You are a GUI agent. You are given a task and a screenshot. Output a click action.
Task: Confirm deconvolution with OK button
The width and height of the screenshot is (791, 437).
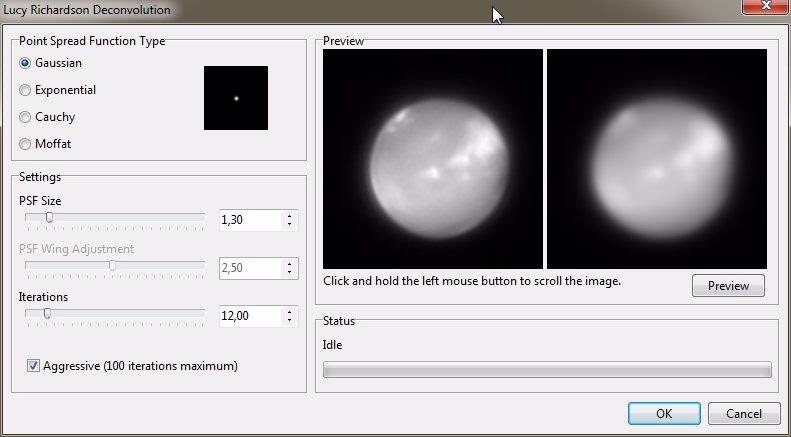coord(664,413)
